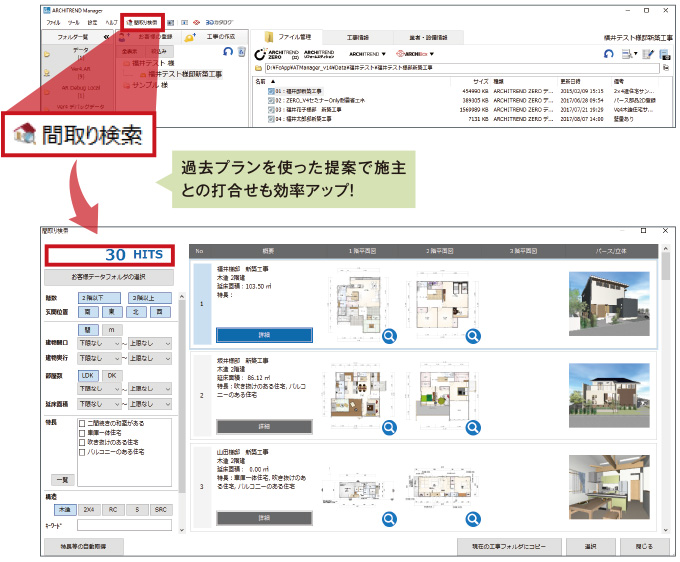Image resolution: width=680 pixels, height=562 pixels.
Task: Toggle the 3階以上 floor count filter
Action: click(150, 298)
